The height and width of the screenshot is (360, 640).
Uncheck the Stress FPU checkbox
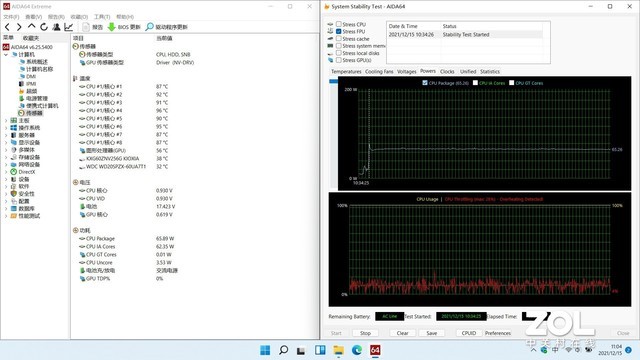(x=338, y=31)
